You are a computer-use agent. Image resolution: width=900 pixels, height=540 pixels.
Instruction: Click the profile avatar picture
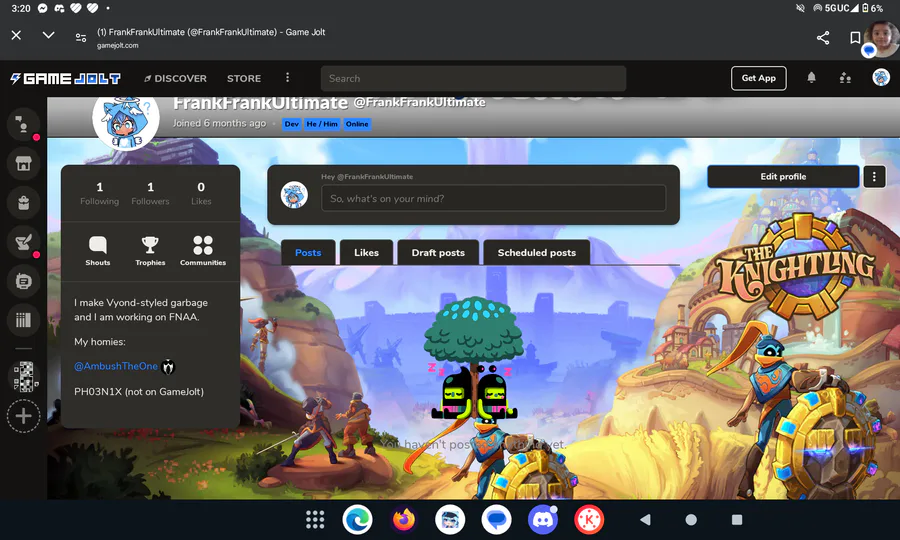126,119
